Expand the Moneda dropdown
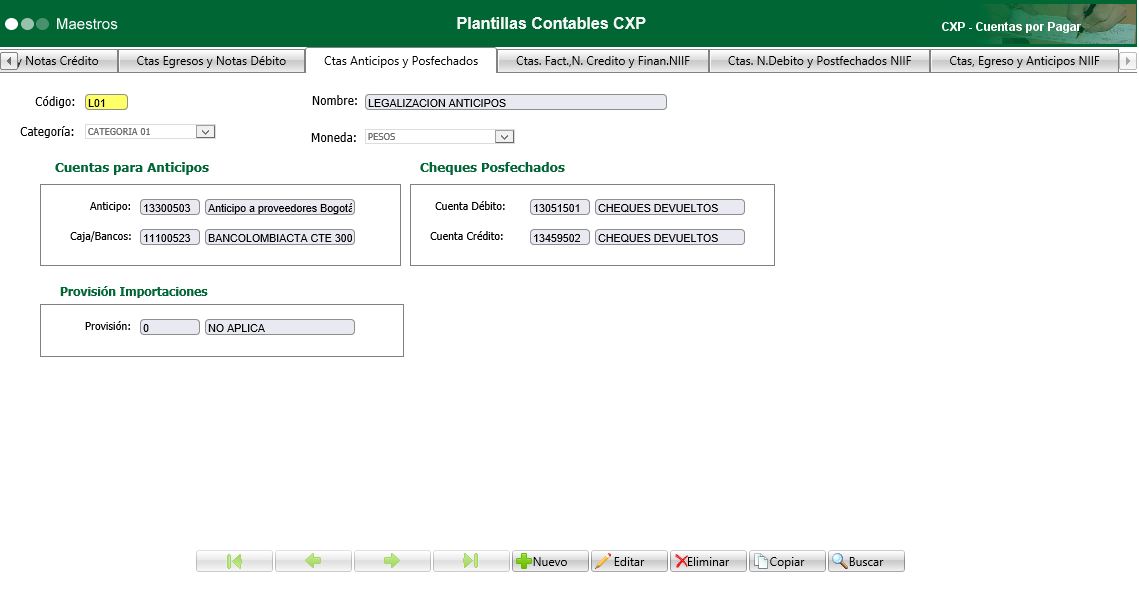Image resolution: width=1139 pixels, height=592 pixels. [x=504, y=137]
